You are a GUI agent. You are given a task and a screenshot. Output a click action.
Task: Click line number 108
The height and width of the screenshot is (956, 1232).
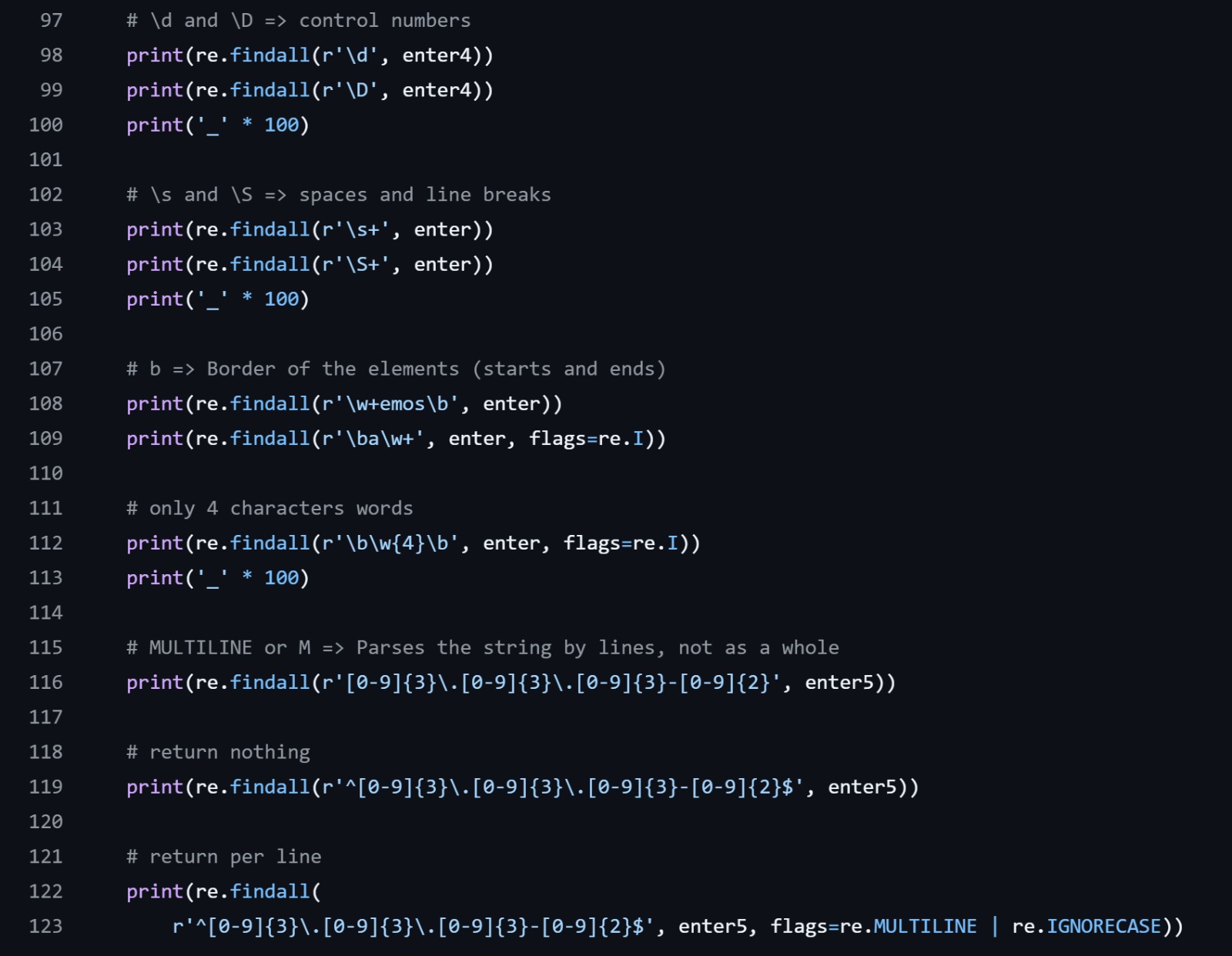[x=45, y=403]
